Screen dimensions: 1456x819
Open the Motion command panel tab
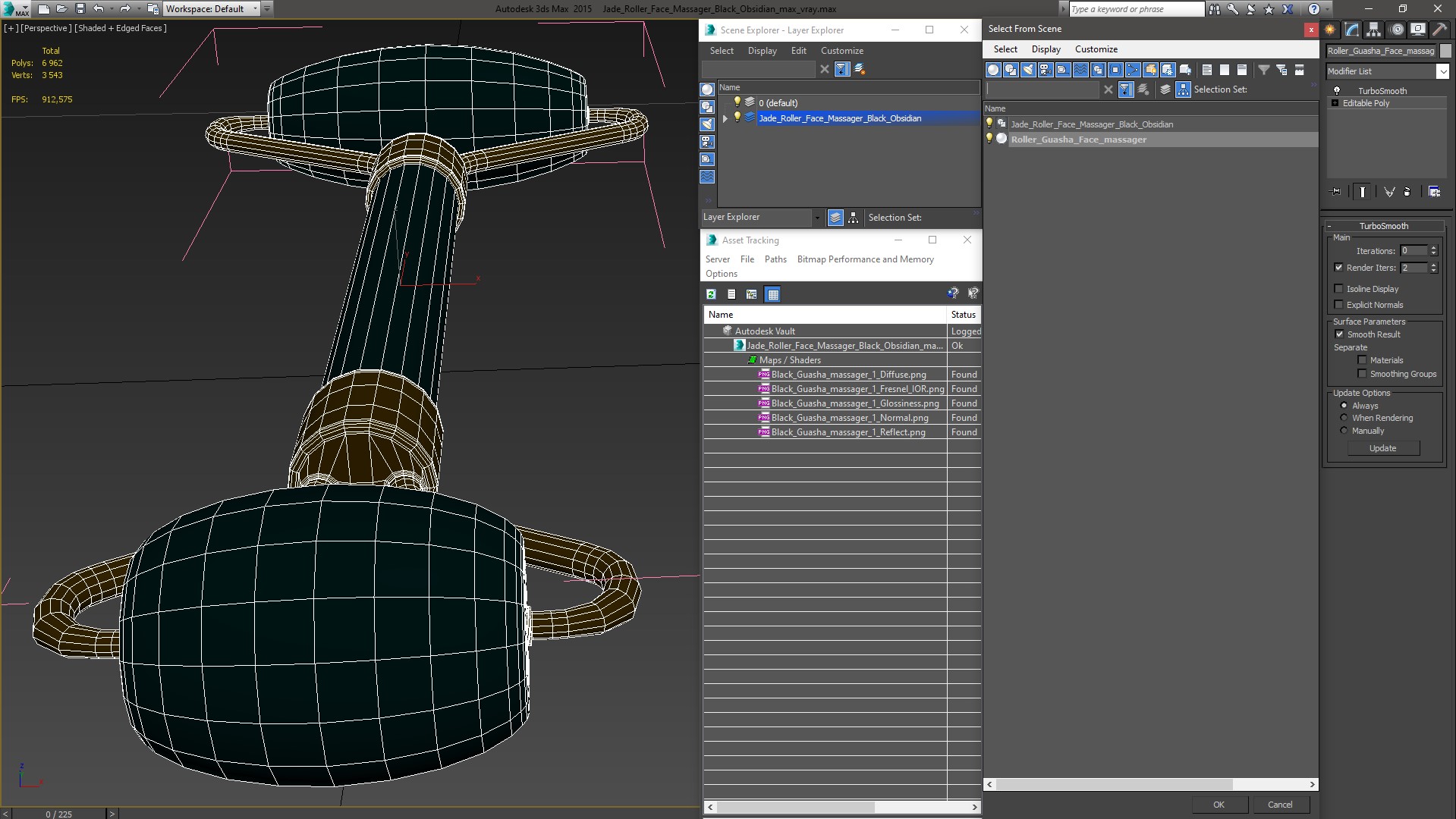click(1396, 30)
